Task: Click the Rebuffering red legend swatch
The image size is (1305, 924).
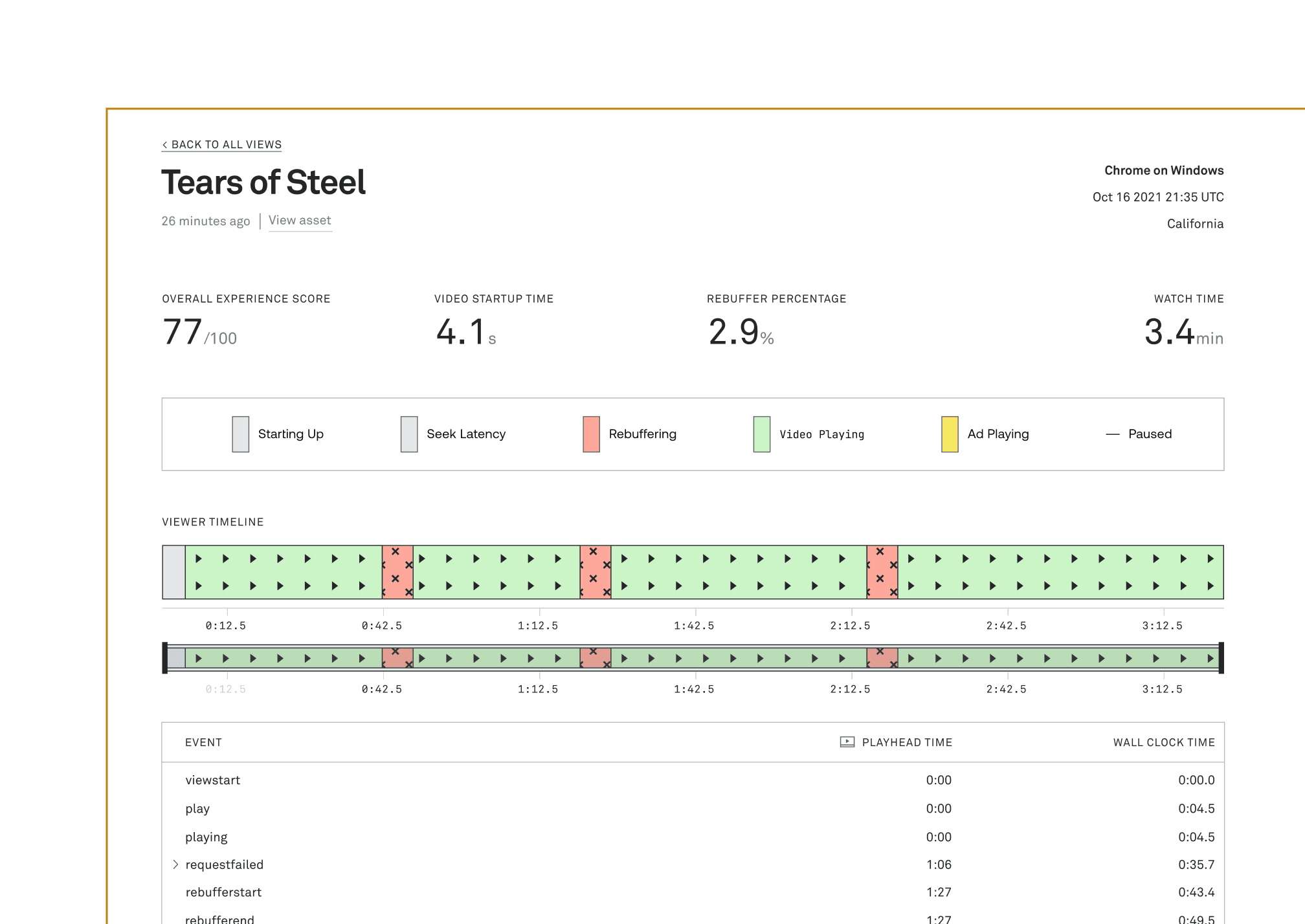Action: tap(591, 434)
